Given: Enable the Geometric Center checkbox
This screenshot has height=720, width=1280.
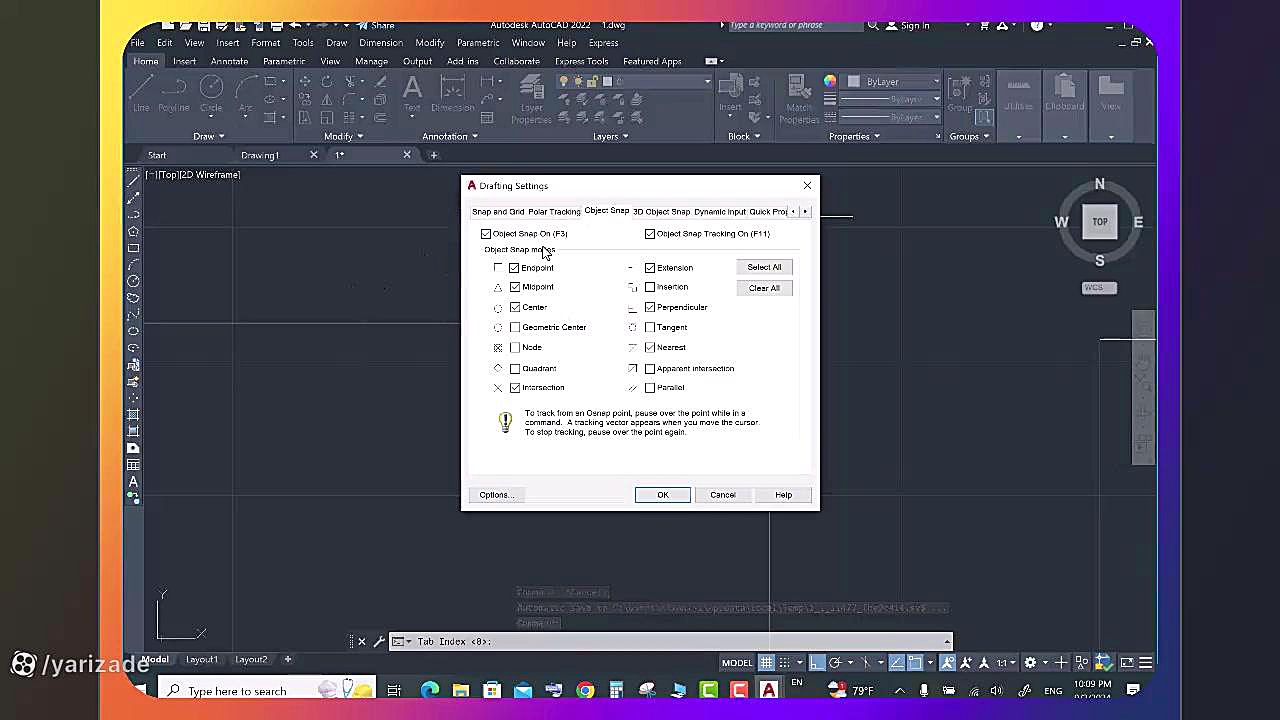Looking at the screenshot, I should coord(515,327).
